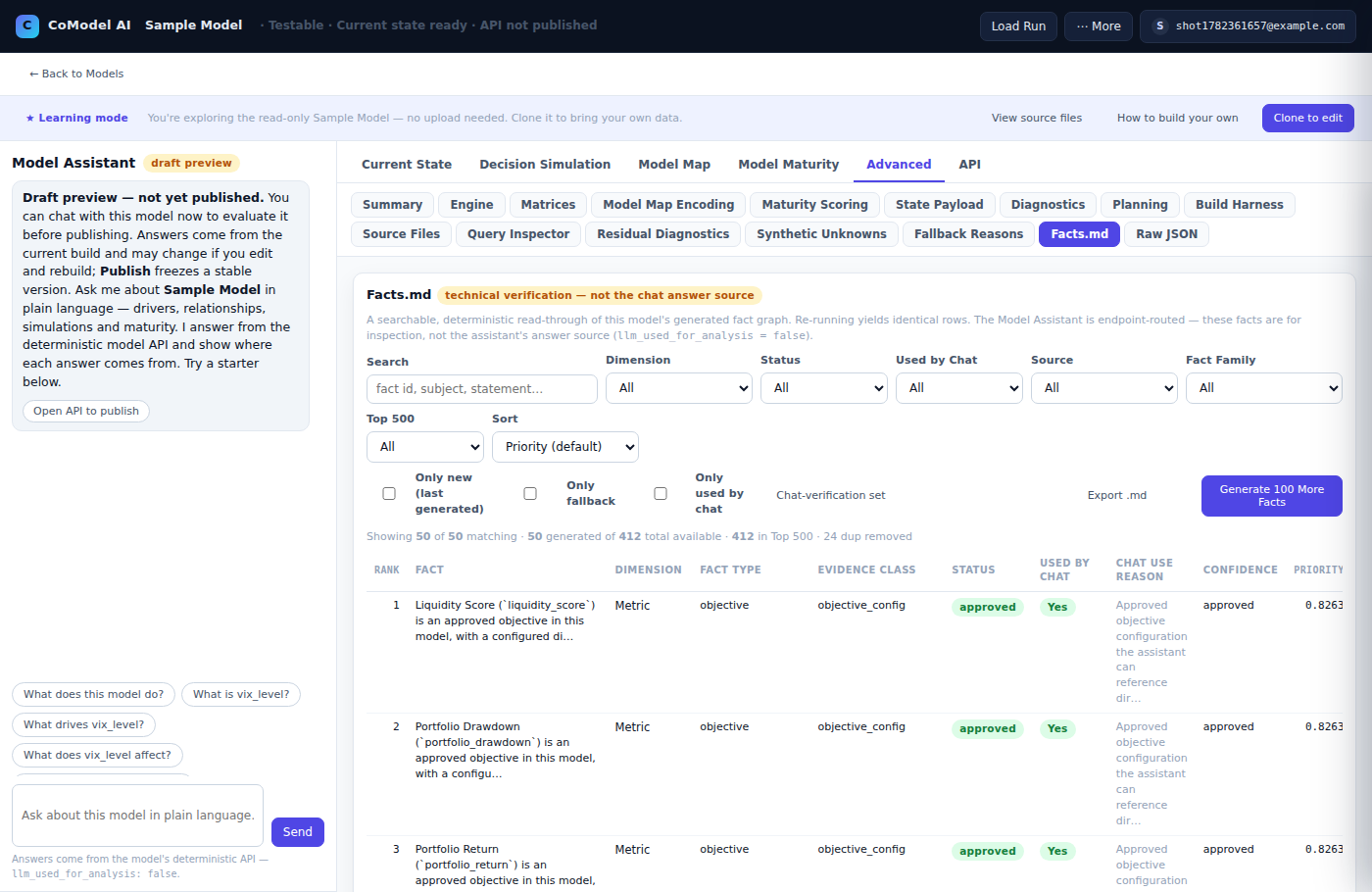Open the Top 500 dropdown
Image resolution: width=1372 pixels, height=892 pixels.
point(425,447)
